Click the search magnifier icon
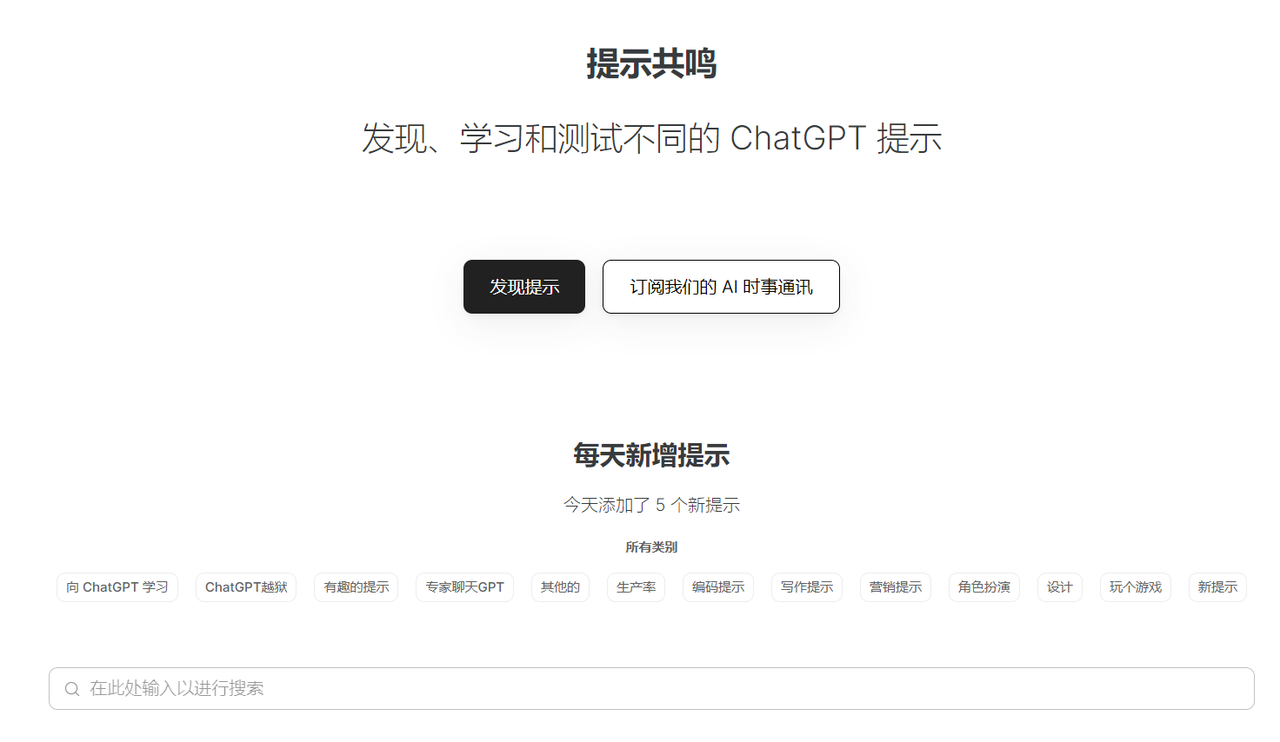Image resolution: width=1280 pixels, height=742 pixels. coord(72,689)
